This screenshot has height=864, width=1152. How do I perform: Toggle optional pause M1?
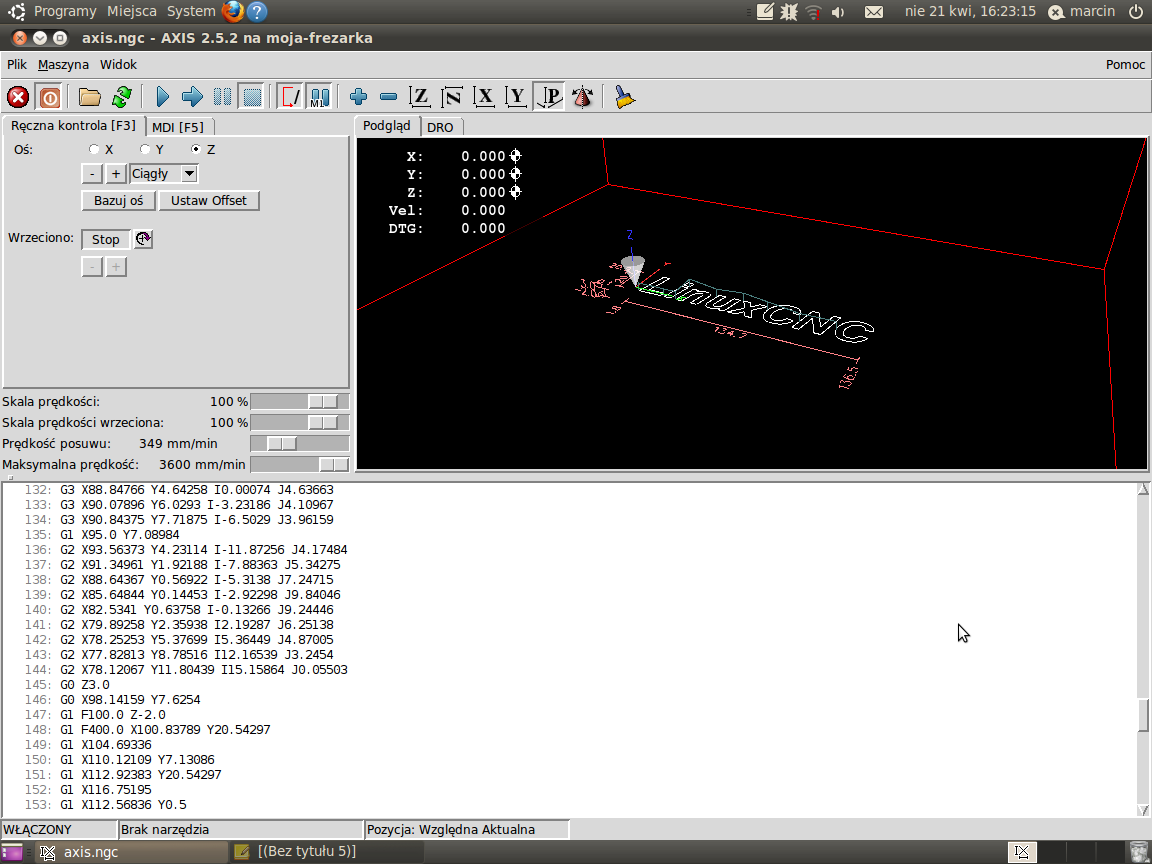pyautogui.click(x=319, y=97)
